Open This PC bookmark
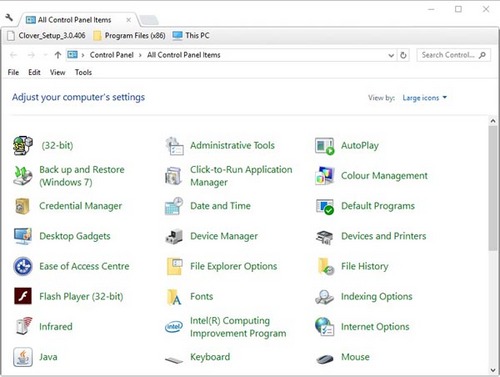 pyautogui.click(x=191, y=35)
